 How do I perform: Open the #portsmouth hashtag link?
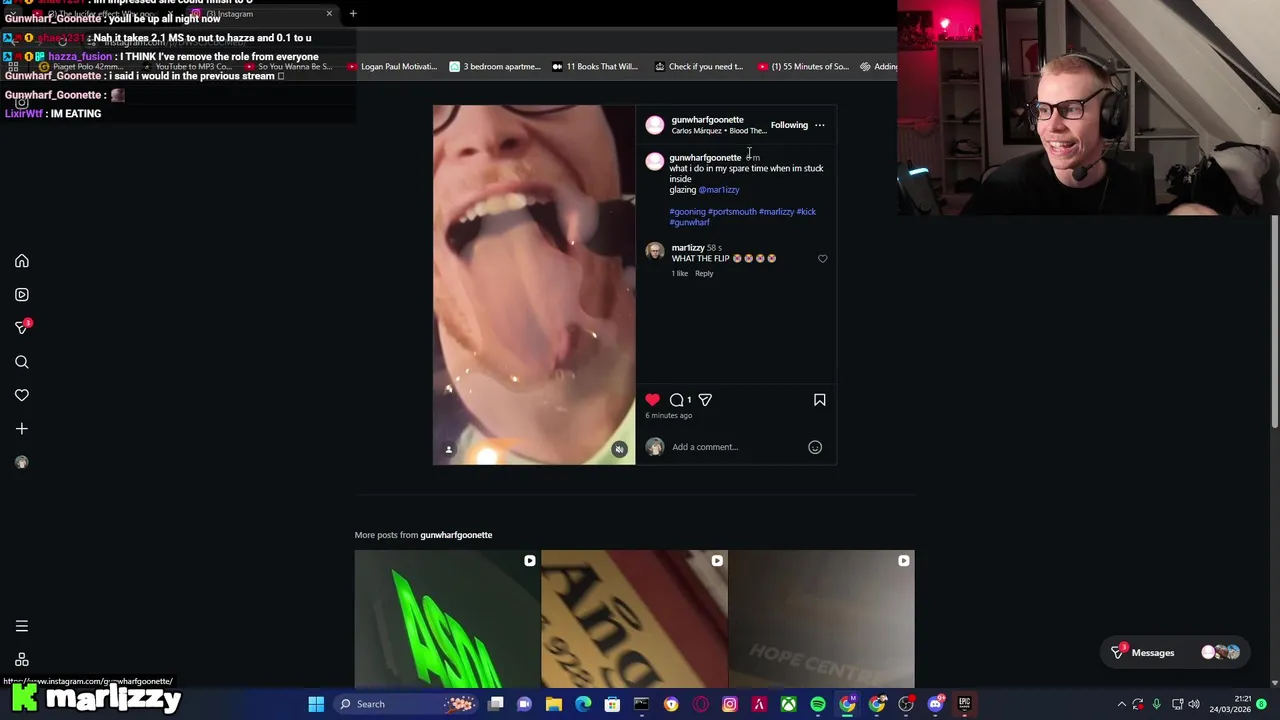click(x=732, y=212)
